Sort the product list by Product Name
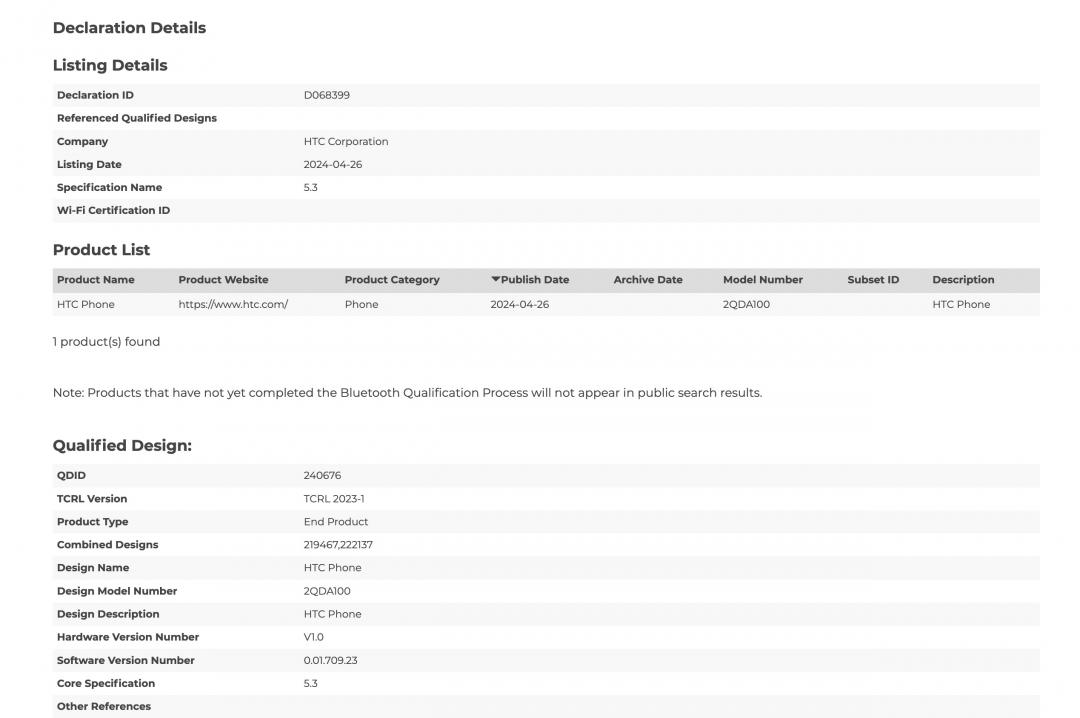The height and width of the screenshot is (718, 1080). (x=95, y=280)
